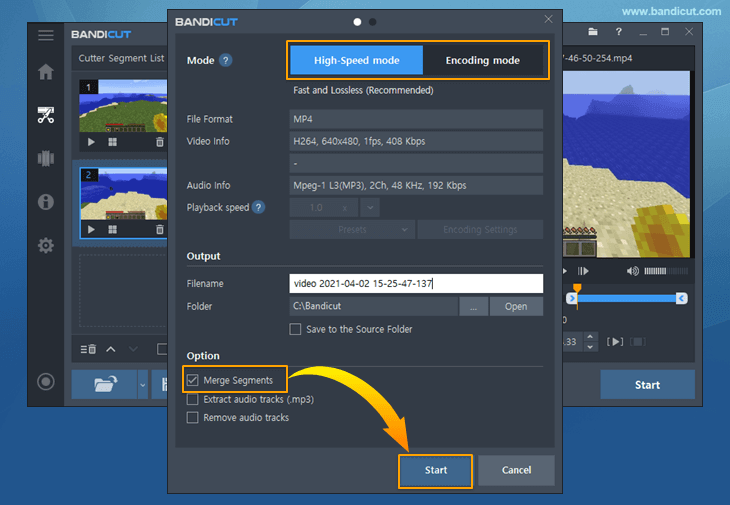Click the Bandicam record circle icon in sidebar
Image resolution: width=730 pixels, height=505 pixels.
click(46, 382)
